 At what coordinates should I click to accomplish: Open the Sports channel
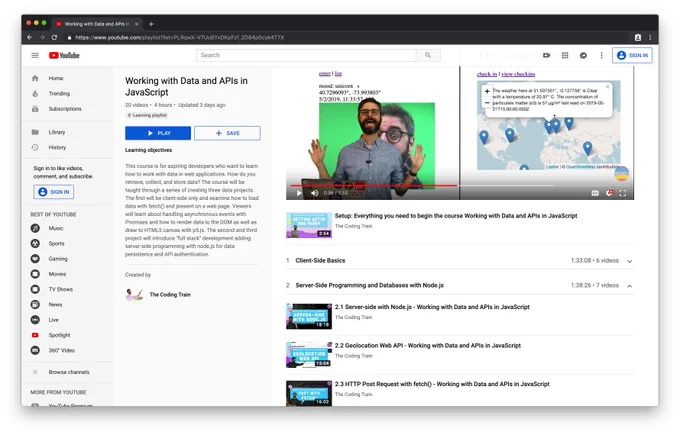click(x=56, y=243)
